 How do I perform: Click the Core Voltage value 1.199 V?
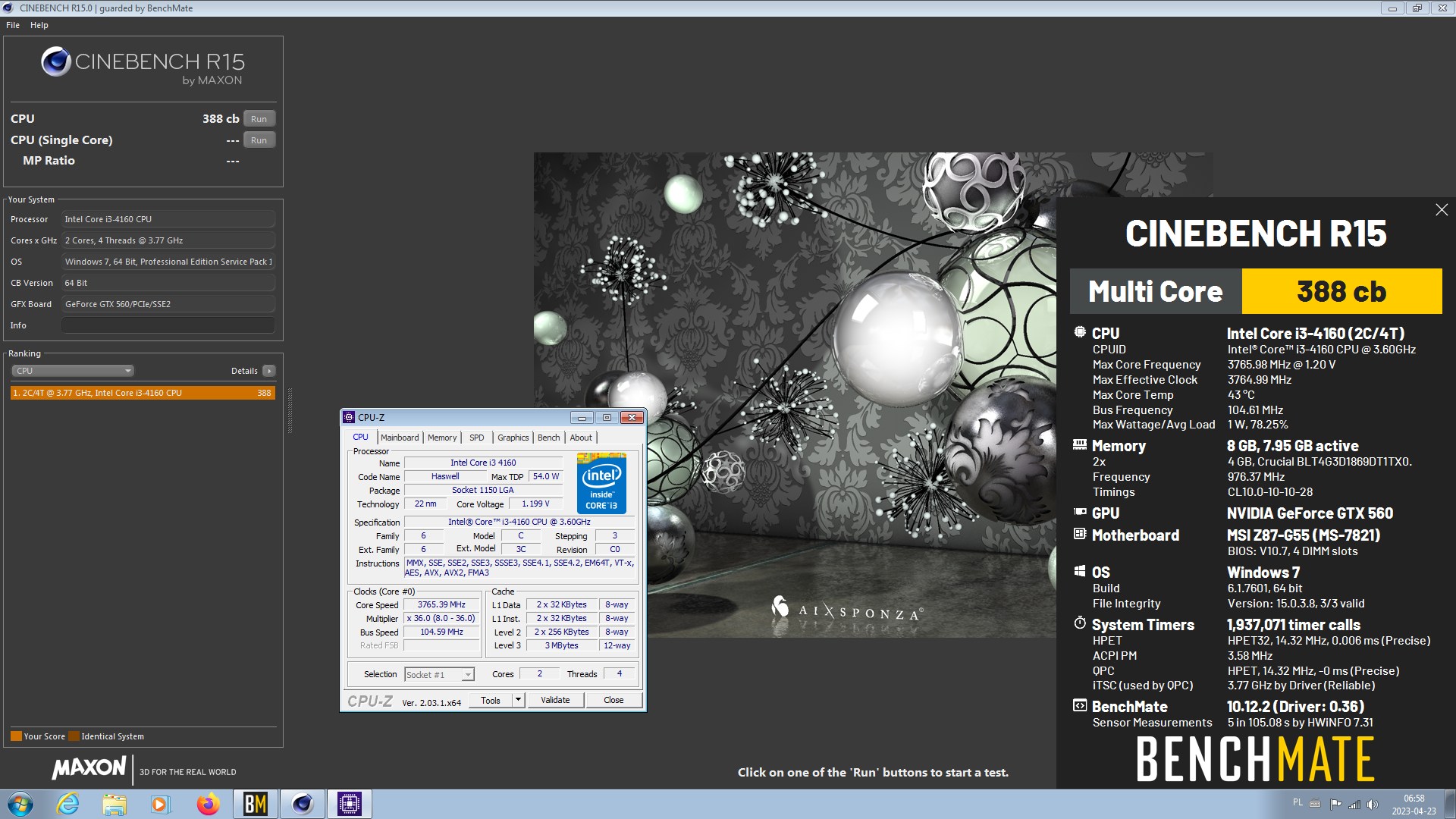point(535,504)
